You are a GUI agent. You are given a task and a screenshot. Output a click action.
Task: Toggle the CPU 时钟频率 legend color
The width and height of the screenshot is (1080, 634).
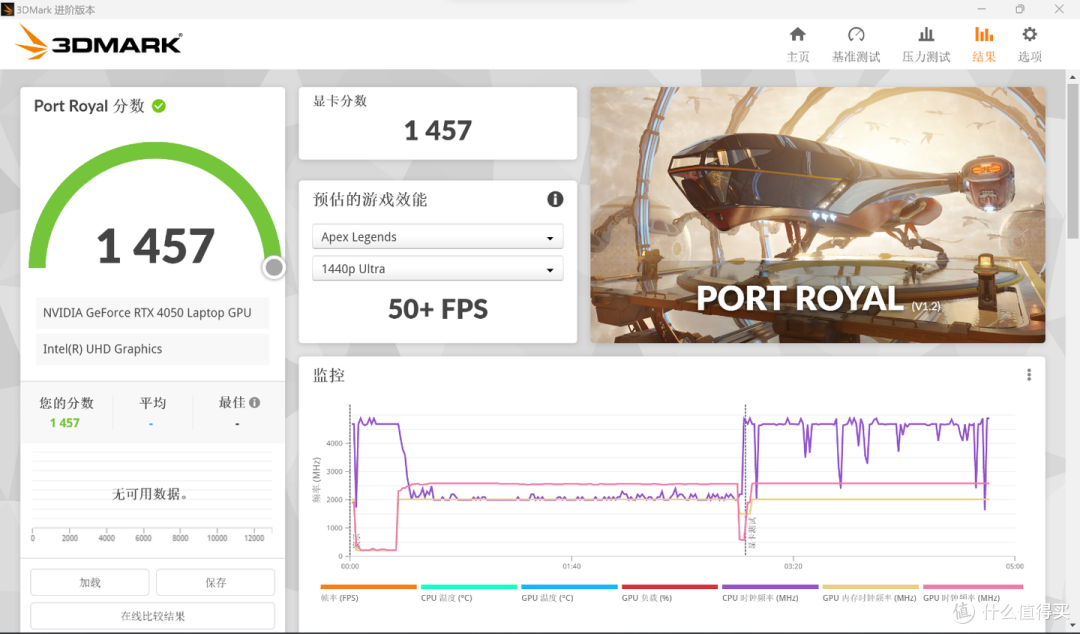770,587
